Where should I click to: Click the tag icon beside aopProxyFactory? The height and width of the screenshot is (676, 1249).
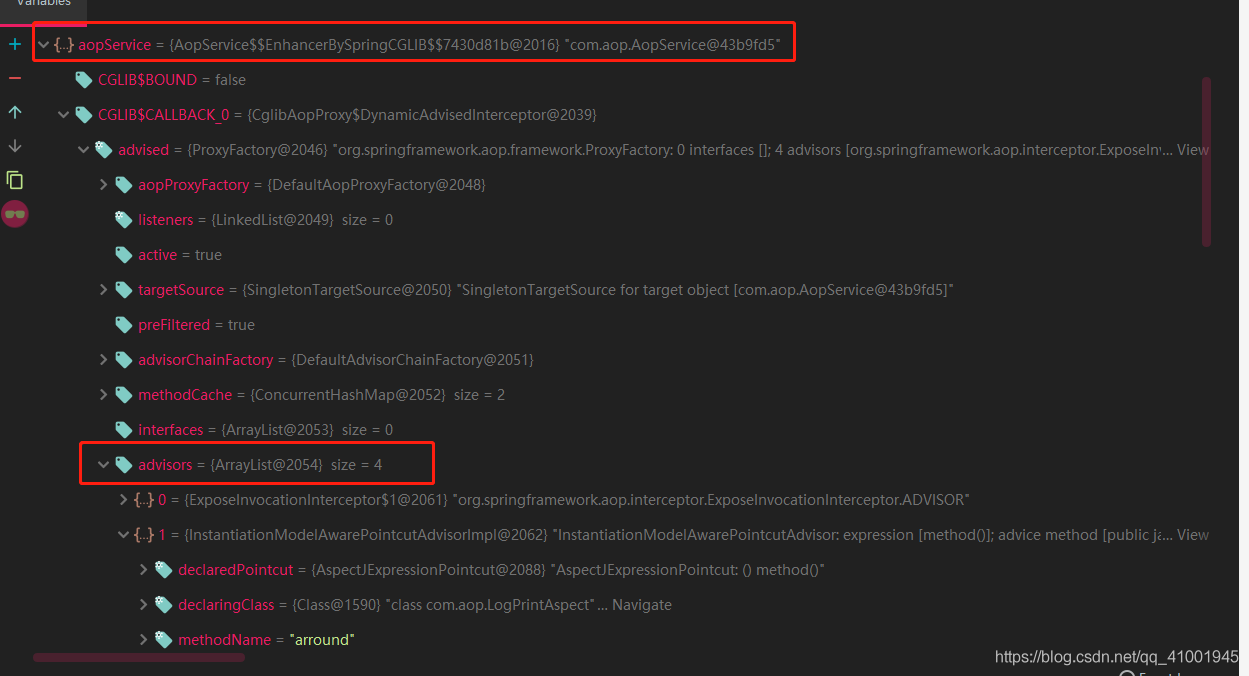point(124,185)
